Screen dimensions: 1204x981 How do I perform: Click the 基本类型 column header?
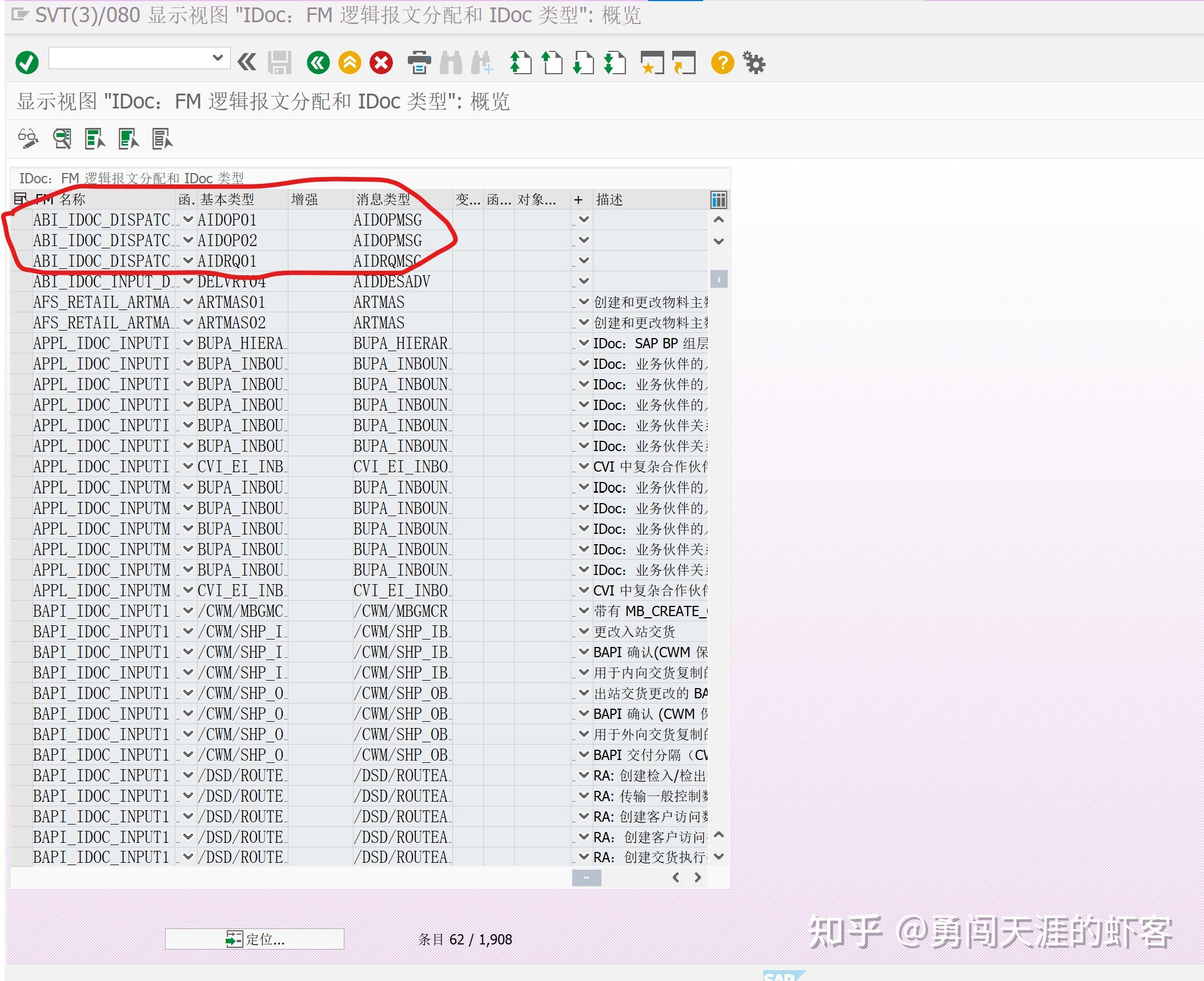tap(242, 199)
